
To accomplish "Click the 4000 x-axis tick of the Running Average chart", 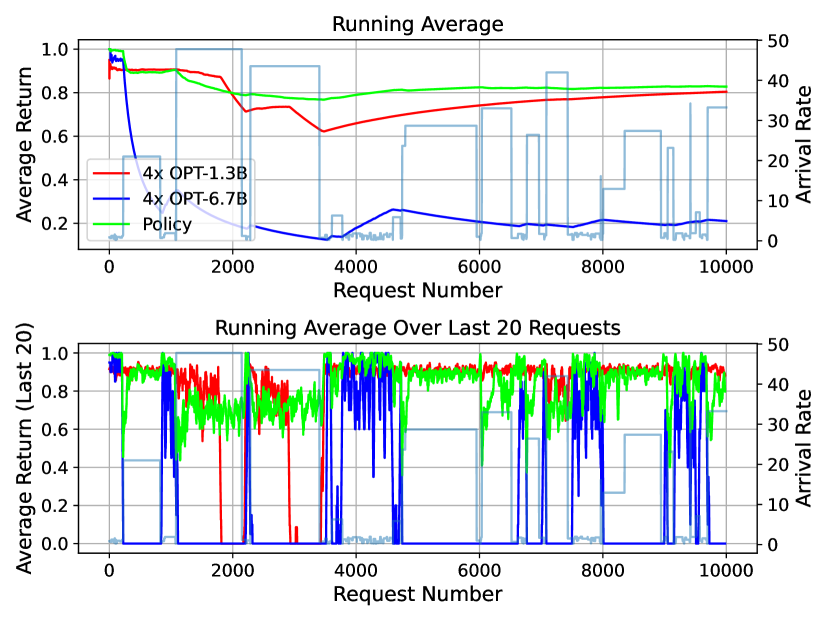I will pyautogui.click(x=356, y=266).
